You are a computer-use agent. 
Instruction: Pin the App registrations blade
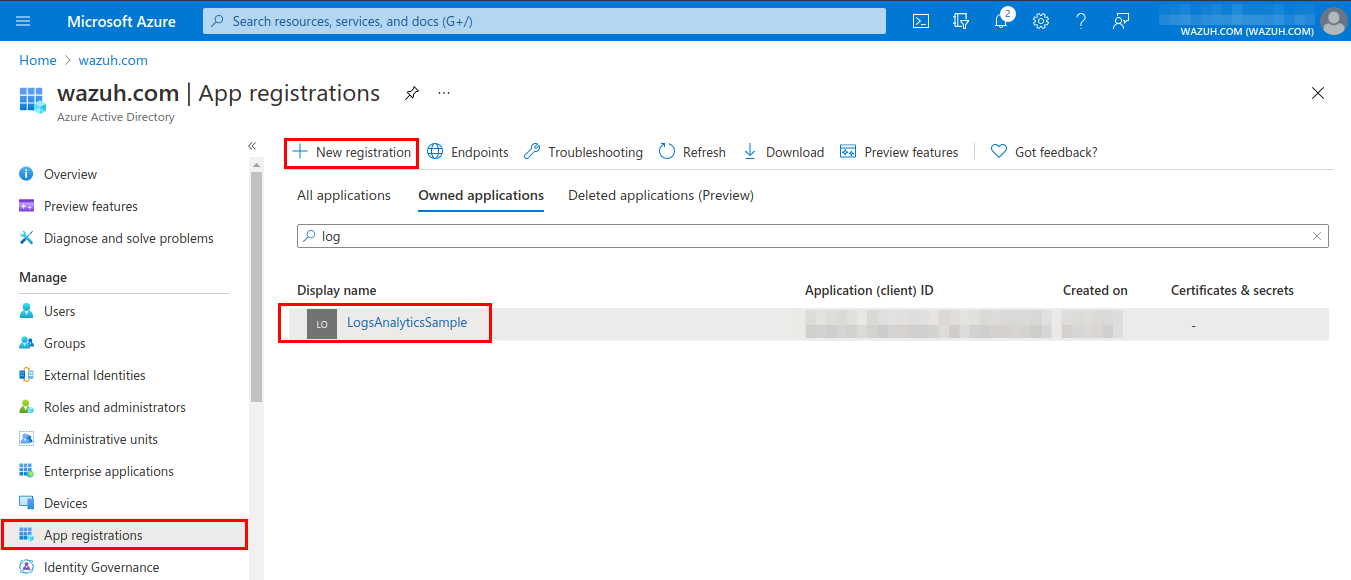click(411, 93)
